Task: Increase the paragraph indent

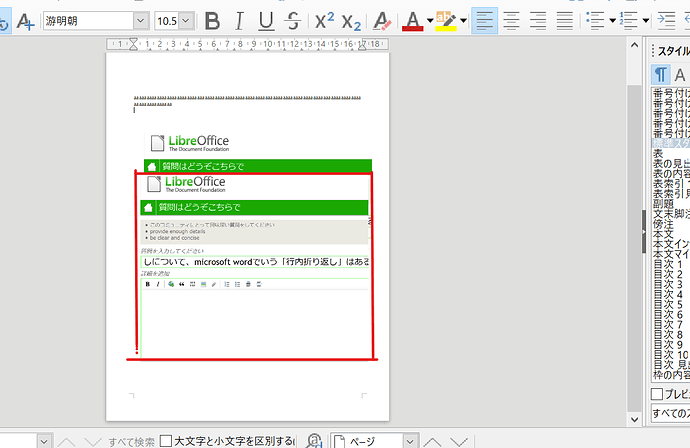Action: pos(666,21)
